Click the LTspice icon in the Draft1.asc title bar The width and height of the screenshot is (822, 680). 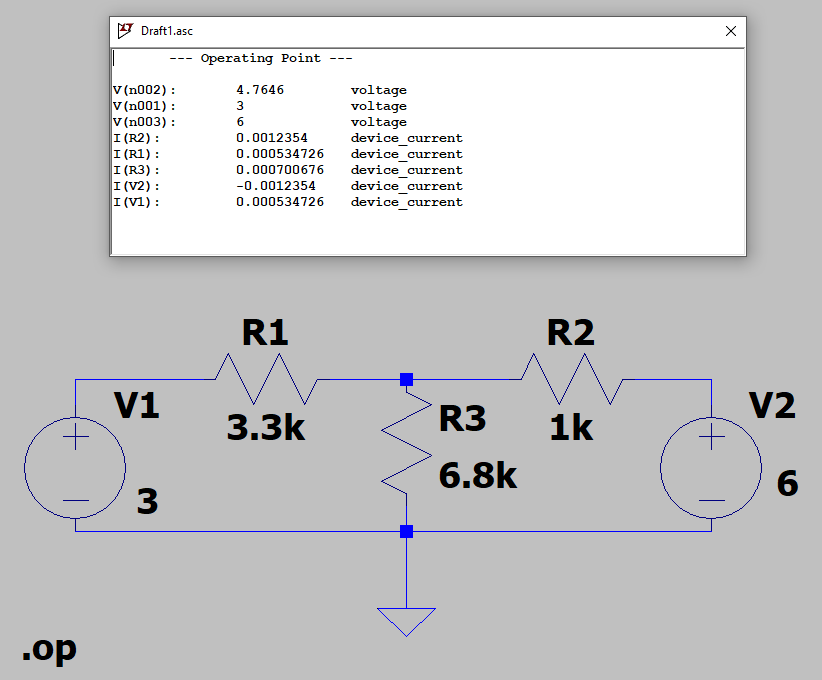(x=125, y=30)
